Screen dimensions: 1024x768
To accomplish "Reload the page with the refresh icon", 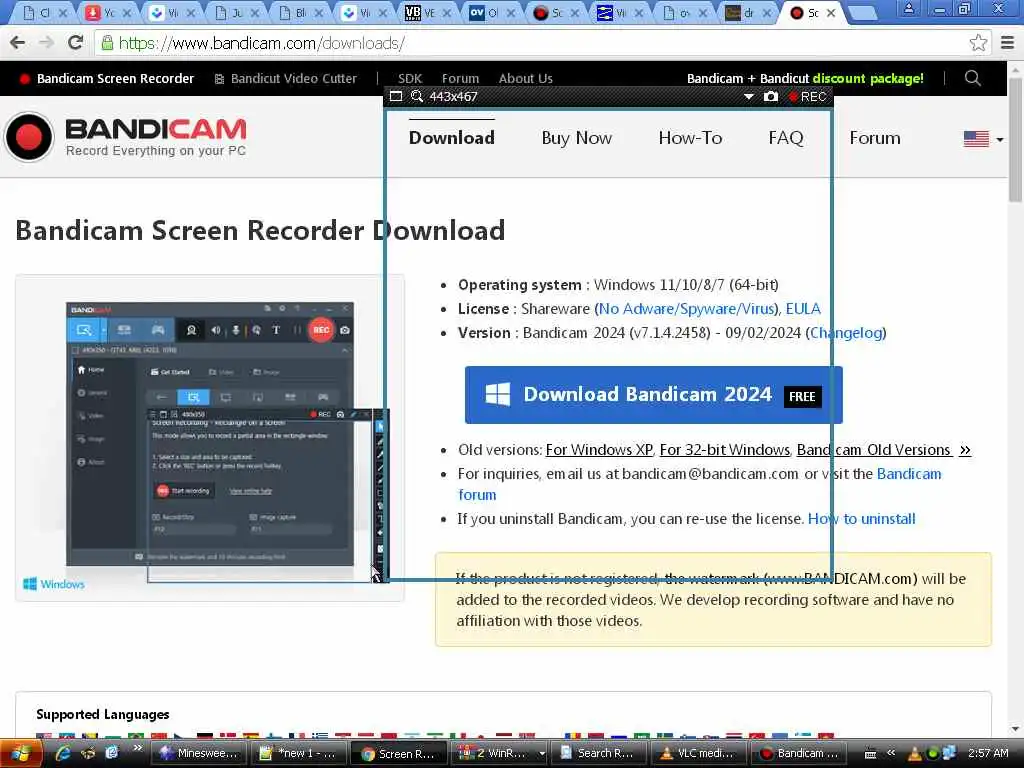I will (76, 43).
